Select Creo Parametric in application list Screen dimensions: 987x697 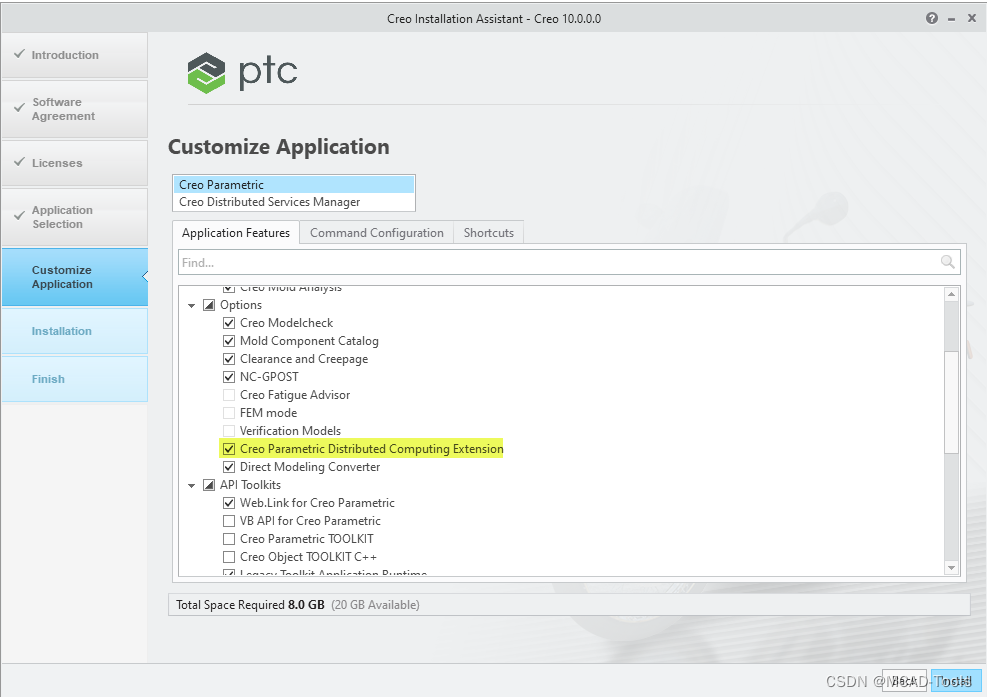[294, 184]
